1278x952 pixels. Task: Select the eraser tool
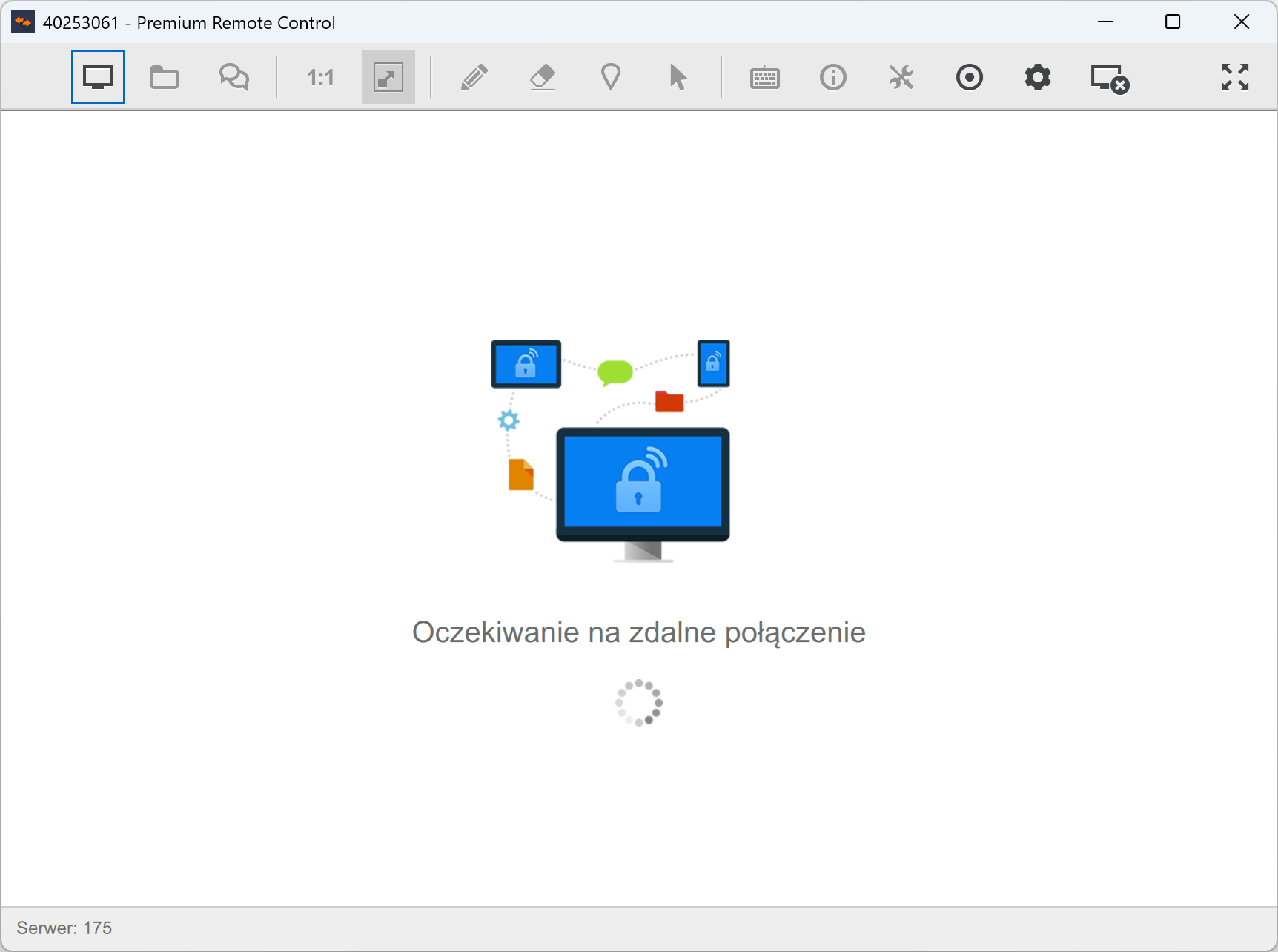543,77
